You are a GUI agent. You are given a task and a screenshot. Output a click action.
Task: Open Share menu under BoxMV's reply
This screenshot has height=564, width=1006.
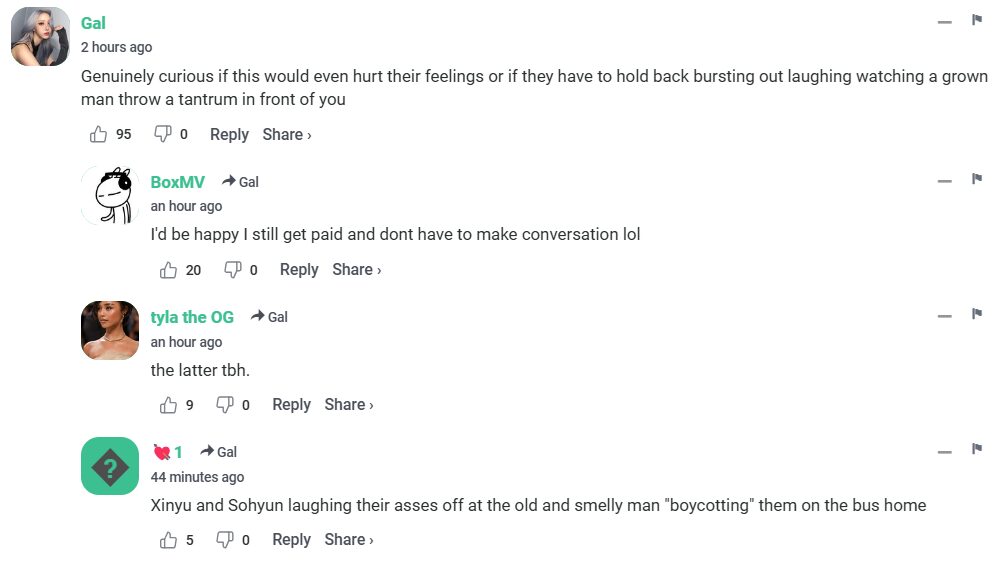[x=356, y=269]
